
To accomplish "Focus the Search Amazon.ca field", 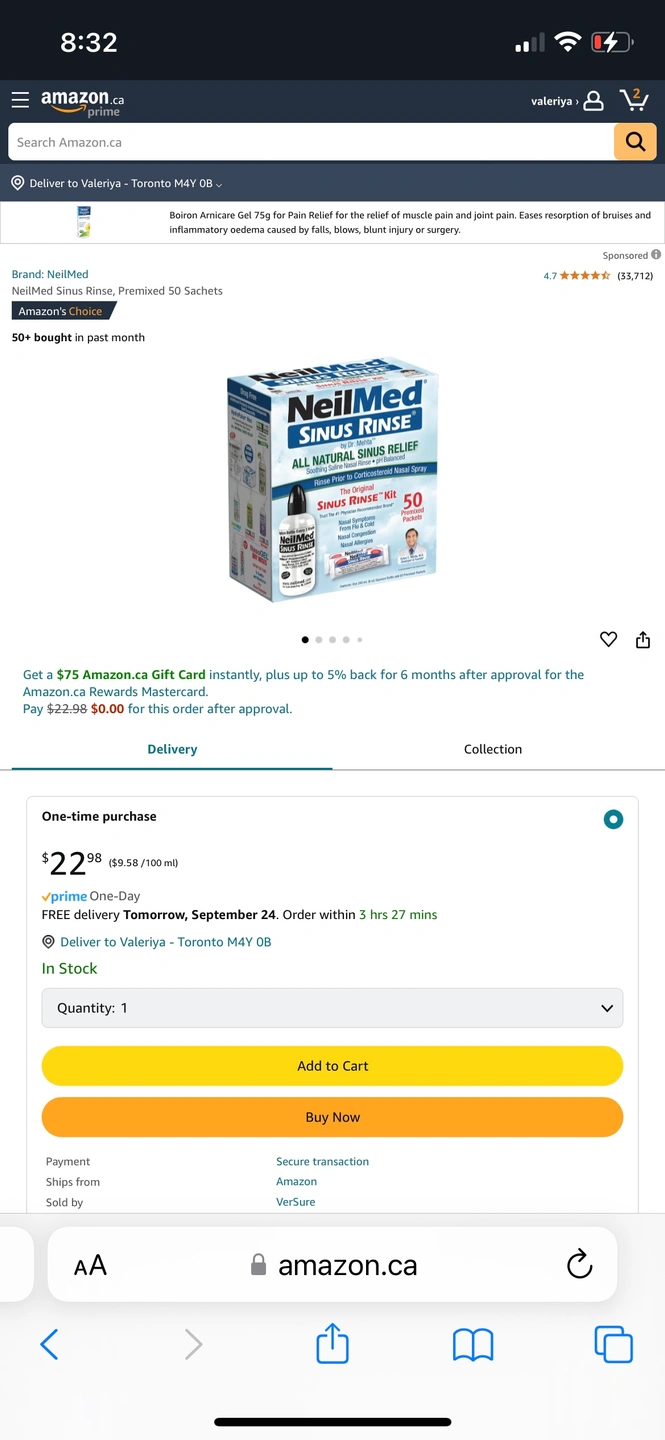I will (x=311, y=142).
